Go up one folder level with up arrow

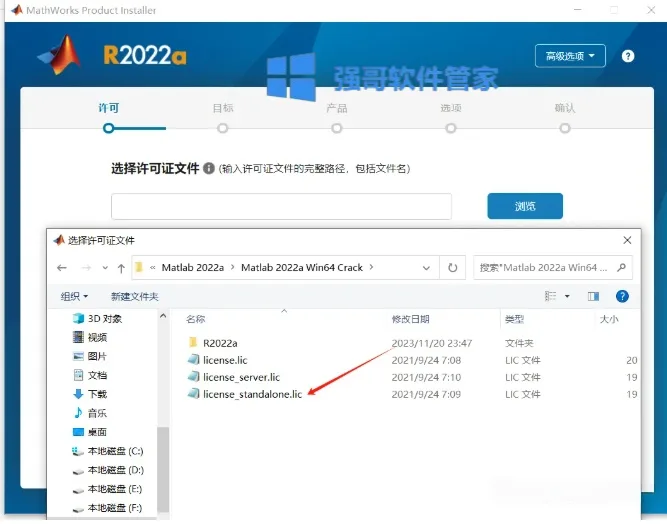coord(121,268)
